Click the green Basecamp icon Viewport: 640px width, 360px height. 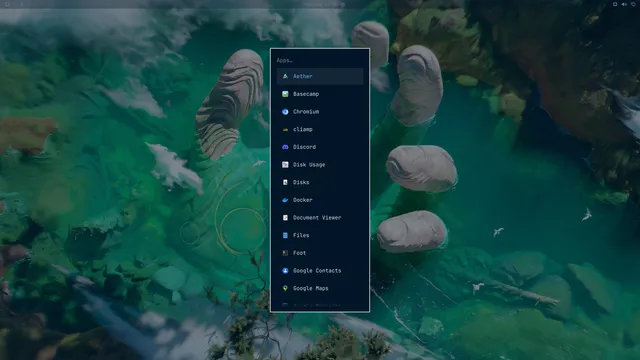tap(285, 94)
